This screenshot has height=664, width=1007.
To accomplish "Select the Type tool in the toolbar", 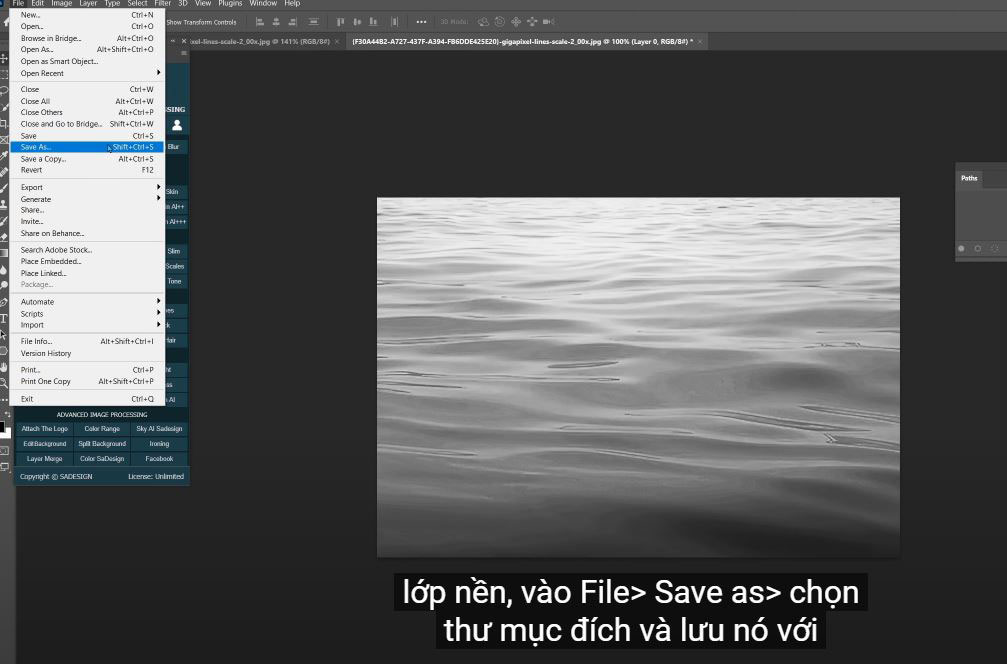I will [4, 319].
